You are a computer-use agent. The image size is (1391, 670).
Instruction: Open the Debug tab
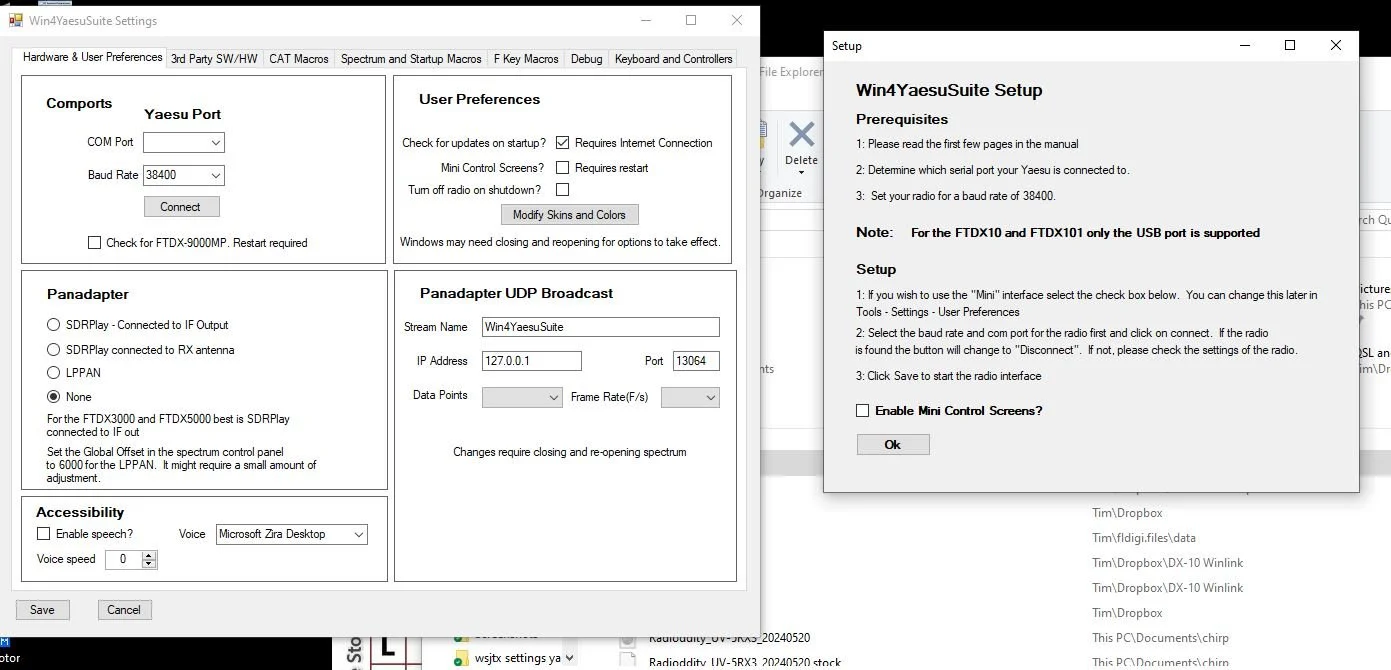point(587,59)
